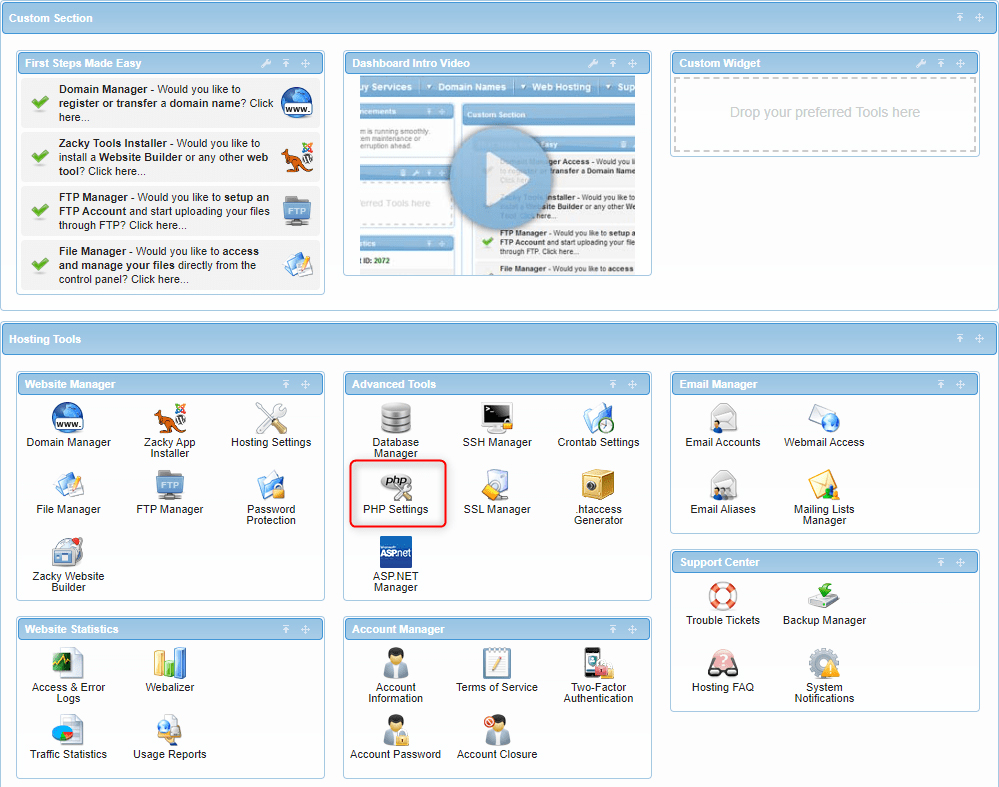This screenshot has height=787, width=999.
Task: Open the wrench settings on First Steps panel
Action: [265, 62]
